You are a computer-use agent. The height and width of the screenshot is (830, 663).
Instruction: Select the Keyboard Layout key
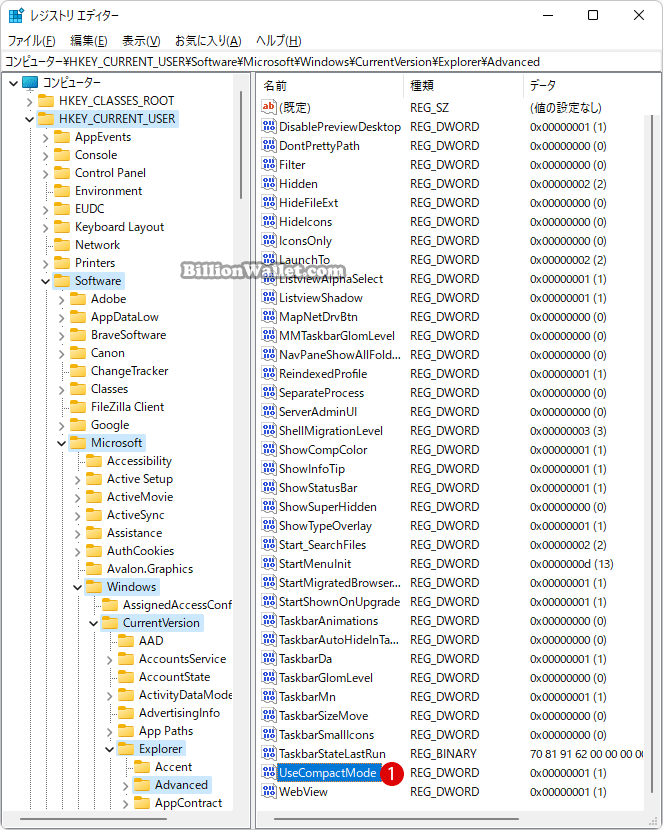pyautogui.click(x=120, y=227)
